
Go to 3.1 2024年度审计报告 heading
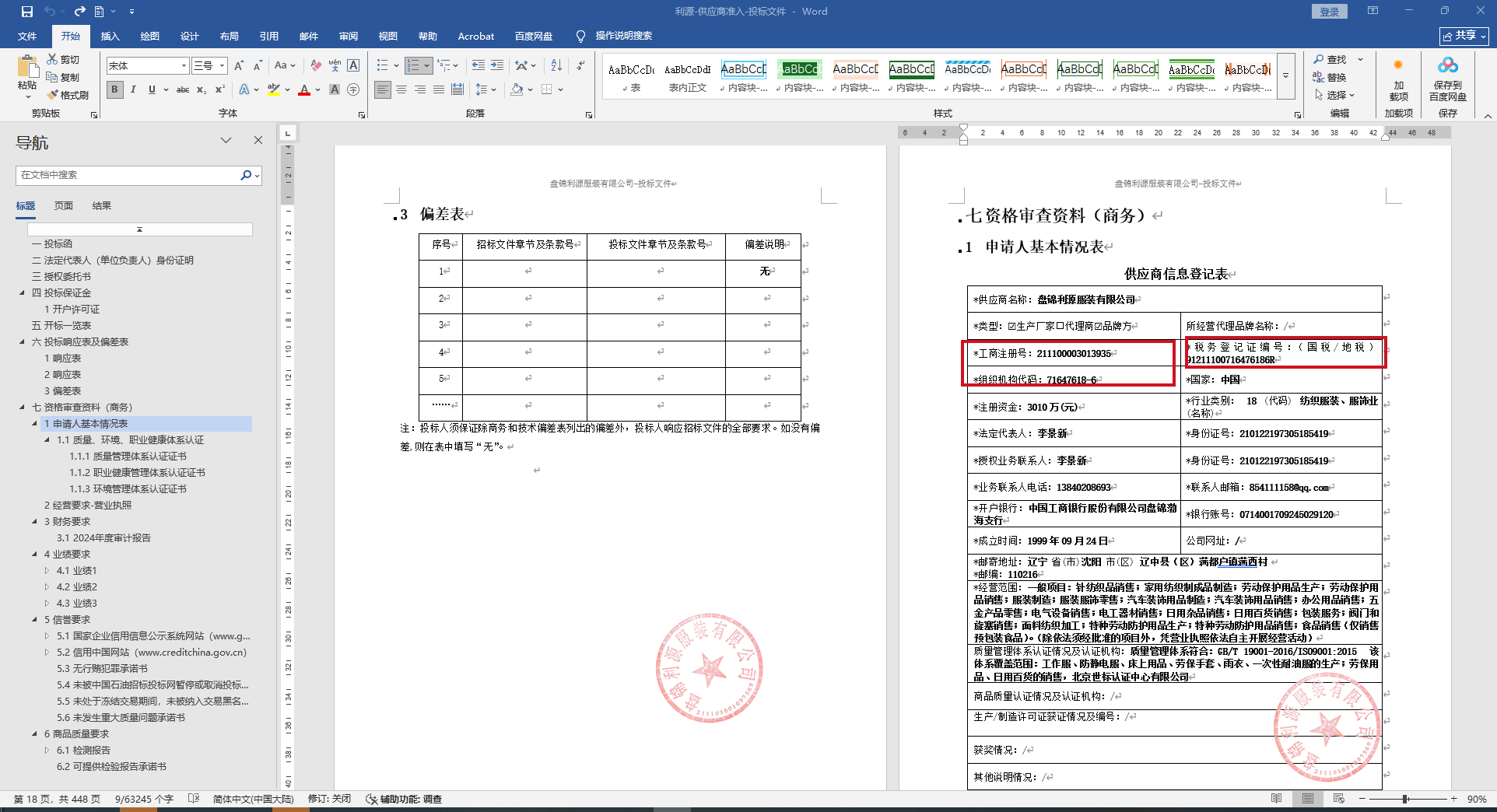[x=104, y=538]
